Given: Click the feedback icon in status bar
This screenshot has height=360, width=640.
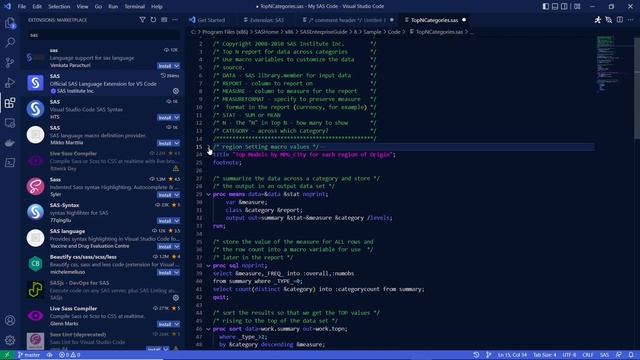Looking at the screenshot, I should [x=619, y=355].
